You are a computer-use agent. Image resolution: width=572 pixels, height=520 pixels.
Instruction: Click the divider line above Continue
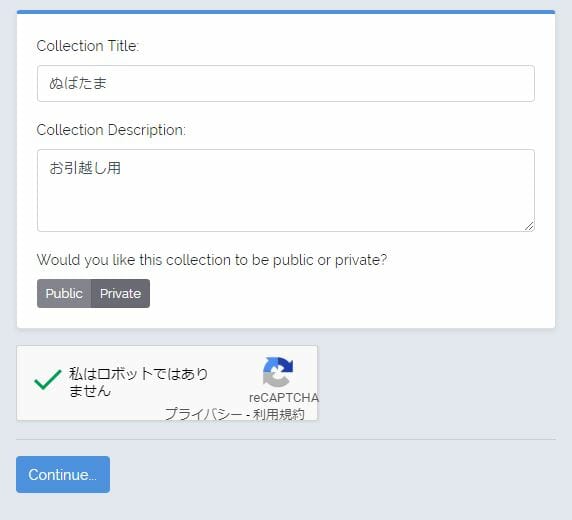[x=286, y=439]
